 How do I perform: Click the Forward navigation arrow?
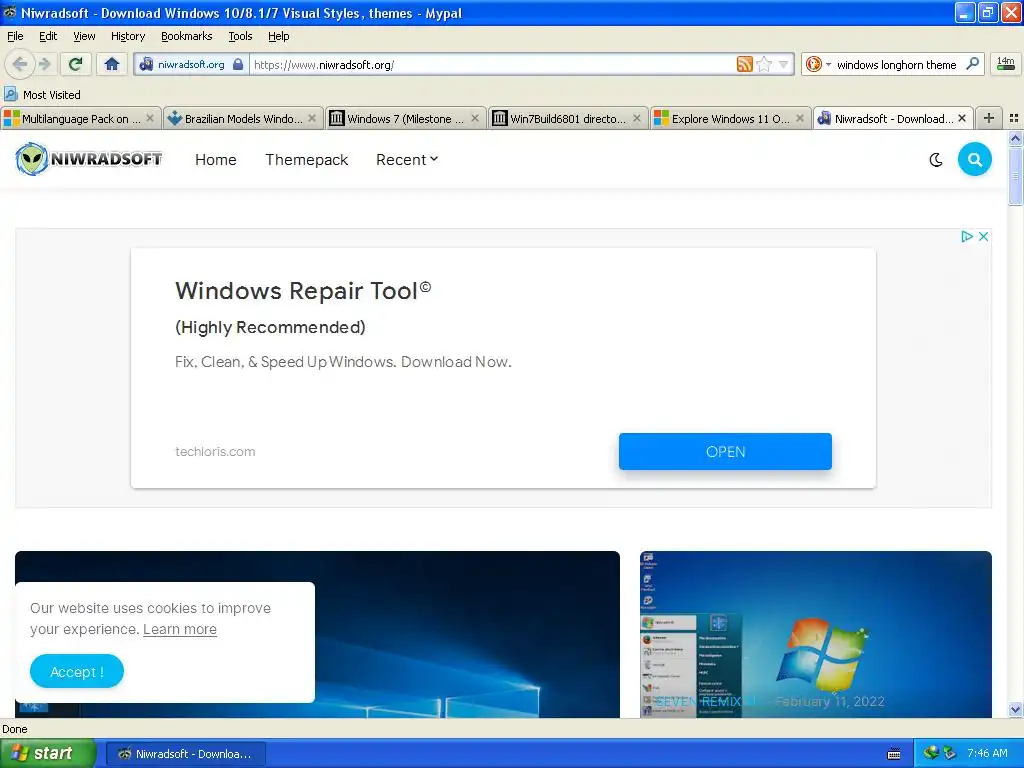point(44,64)
